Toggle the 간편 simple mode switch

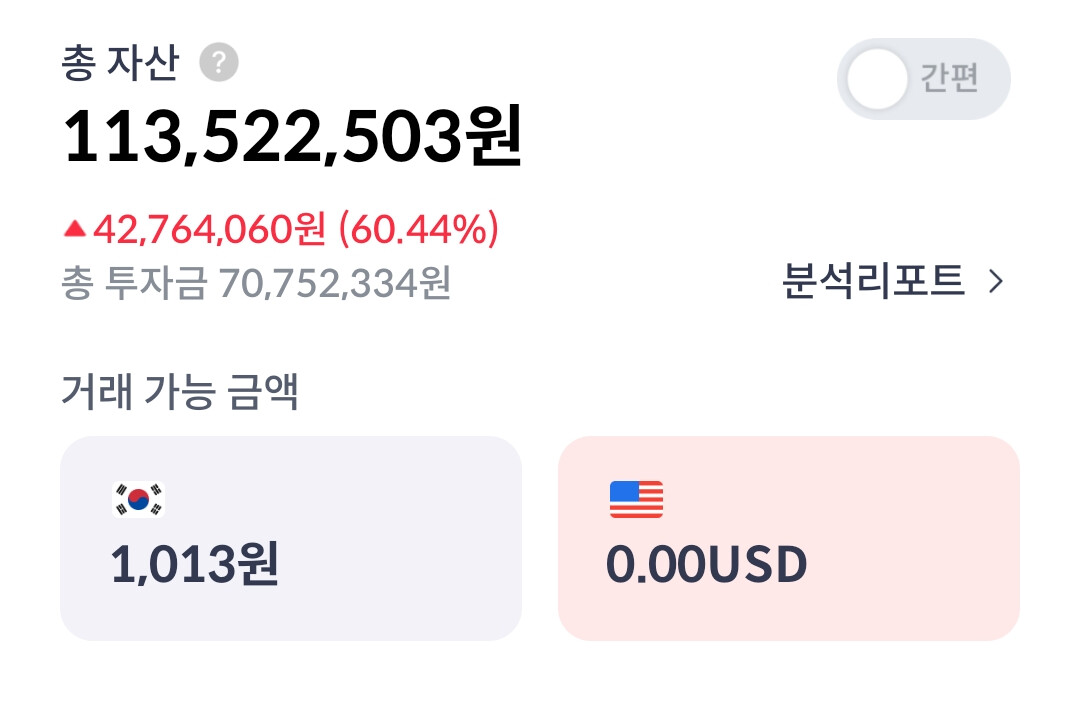(x=924, y=79)
